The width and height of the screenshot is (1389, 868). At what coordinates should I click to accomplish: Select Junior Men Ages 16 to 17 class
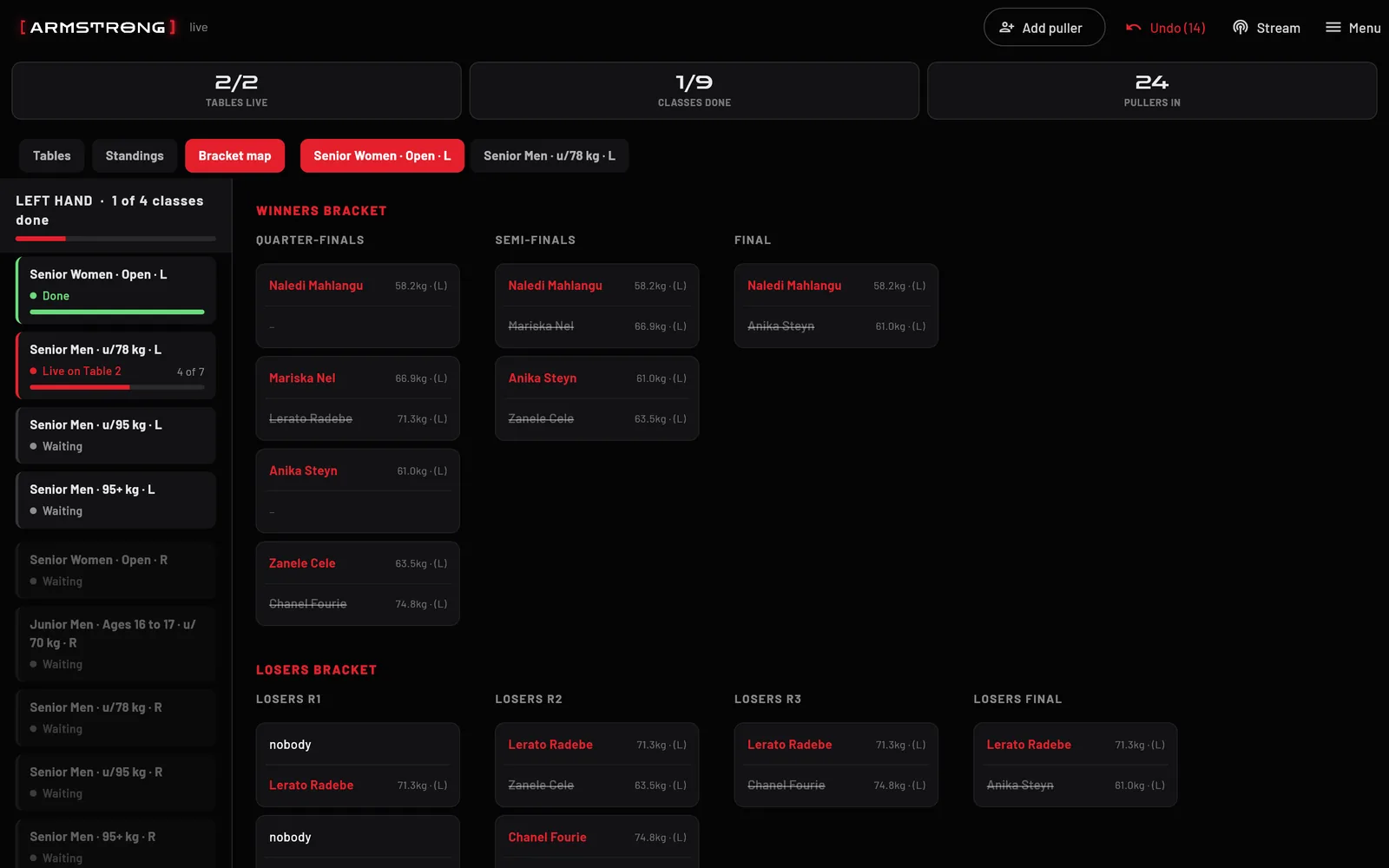[x=116, y=644]
